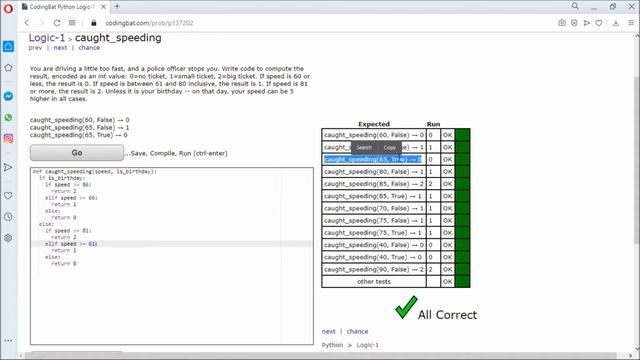640x360 pixels.
Task: Close the CodingBat Python Logic-1 tab
Action: coord(103,7)
